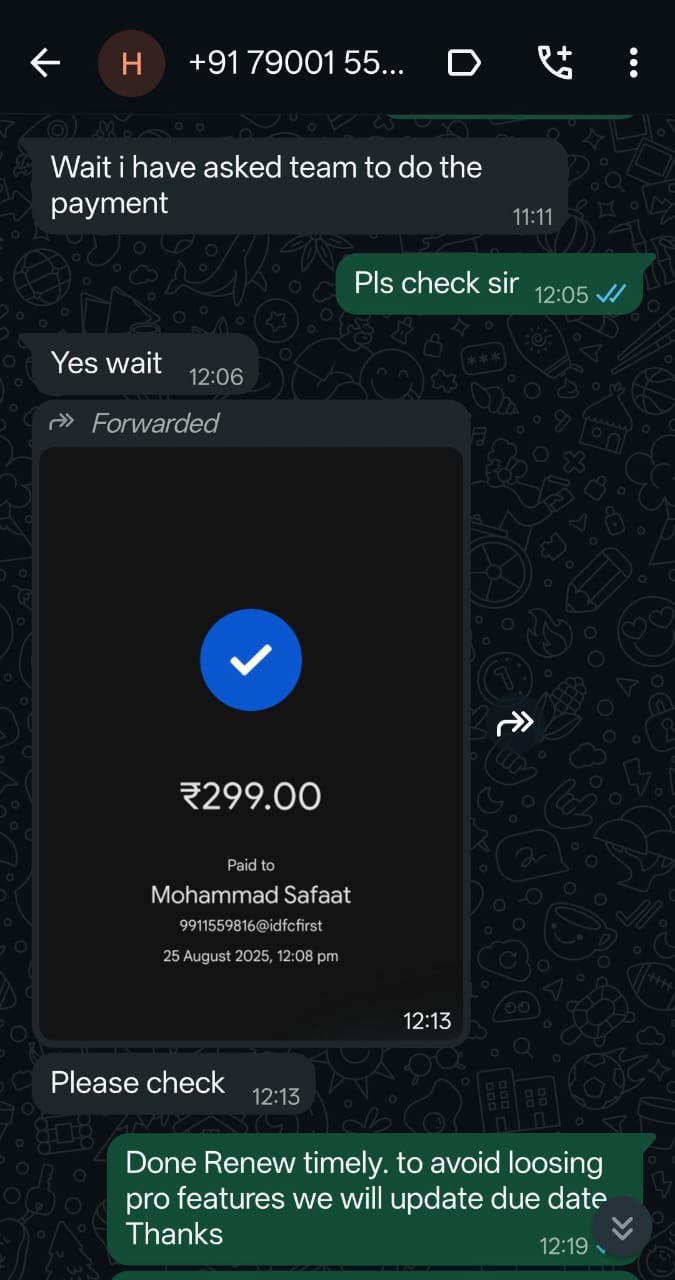Open contact avatar with letter H
The image size is (675, 1280).
131,64
